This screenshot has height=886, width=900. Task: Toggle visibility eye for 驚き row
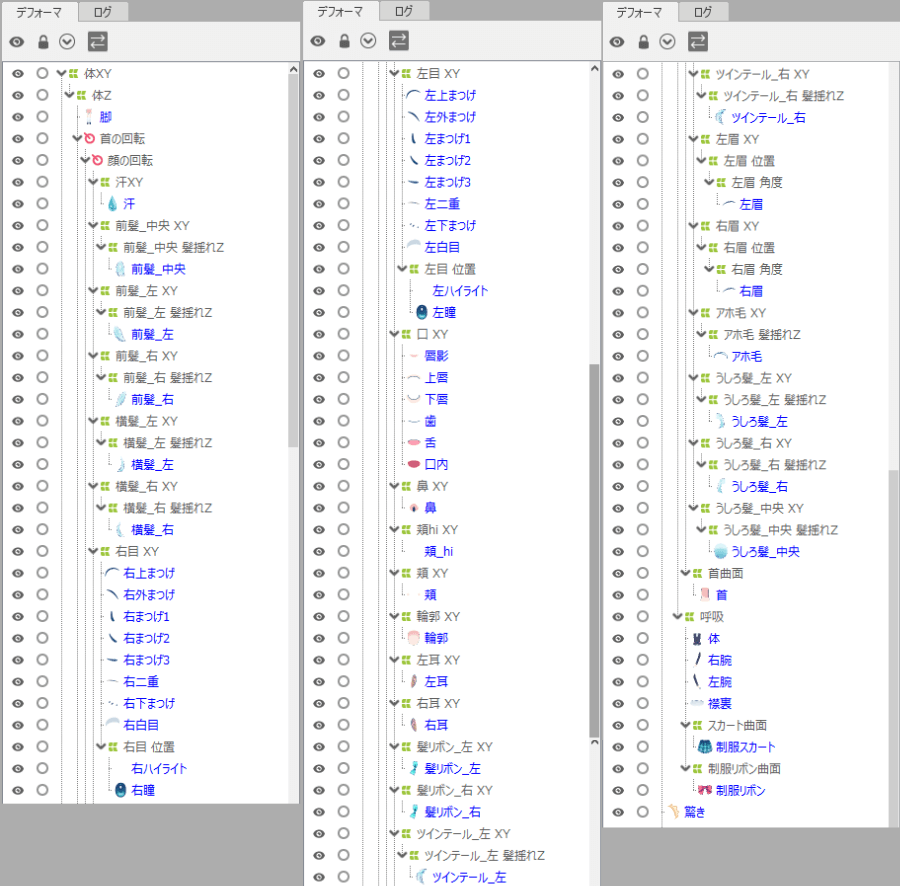point(618,812)
